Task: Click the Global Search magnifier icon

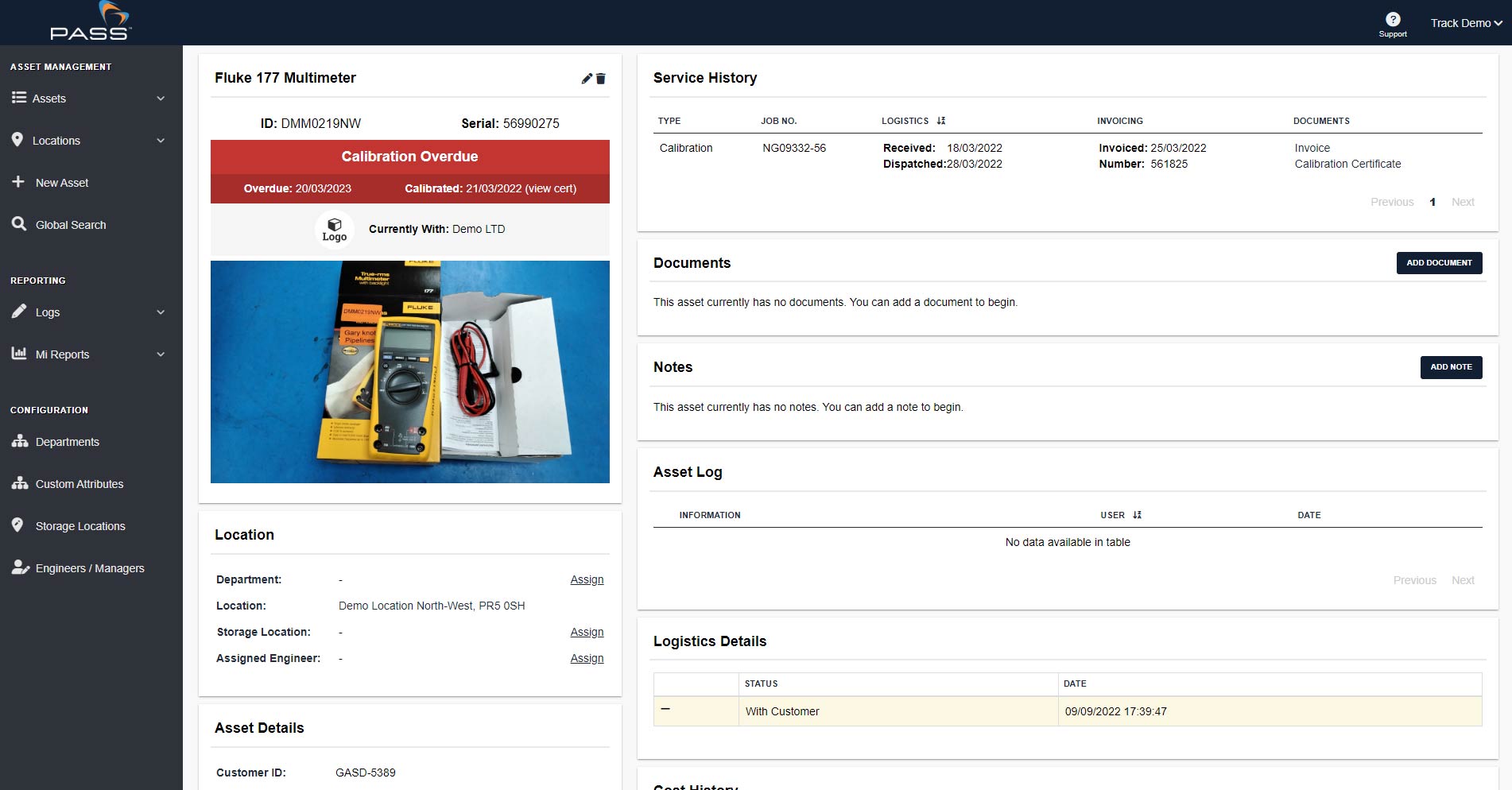Action: (x=19, y=224)
